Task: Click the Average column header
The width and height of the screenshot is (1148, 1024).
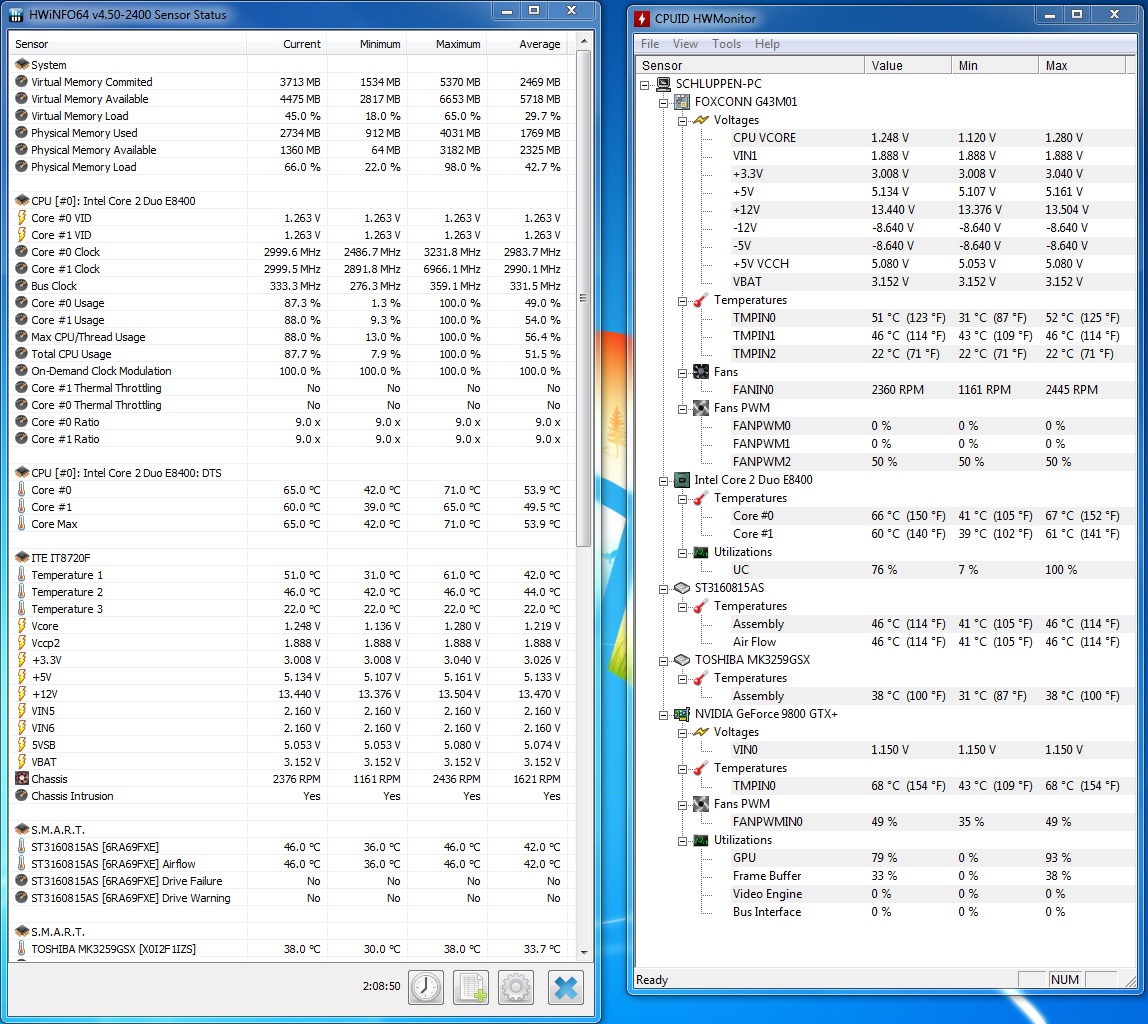Action: [x=526, y=44]
